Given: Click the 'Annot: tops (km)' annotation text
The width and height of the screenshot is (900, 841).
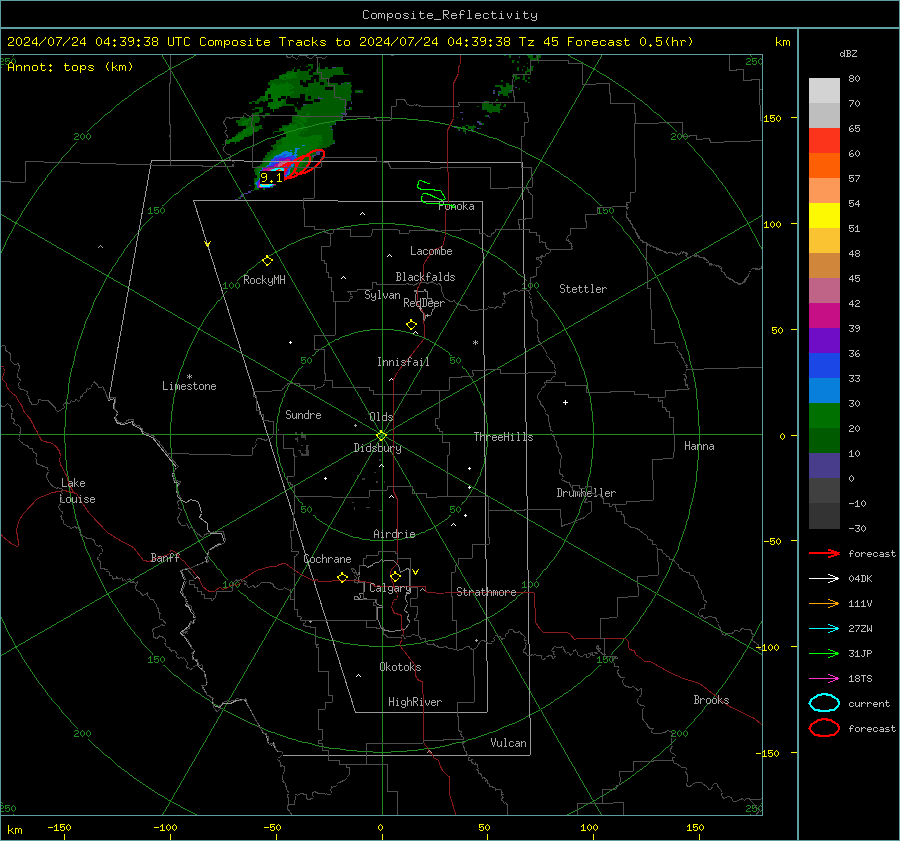Looking at the screenshot, I should [70, 67].
